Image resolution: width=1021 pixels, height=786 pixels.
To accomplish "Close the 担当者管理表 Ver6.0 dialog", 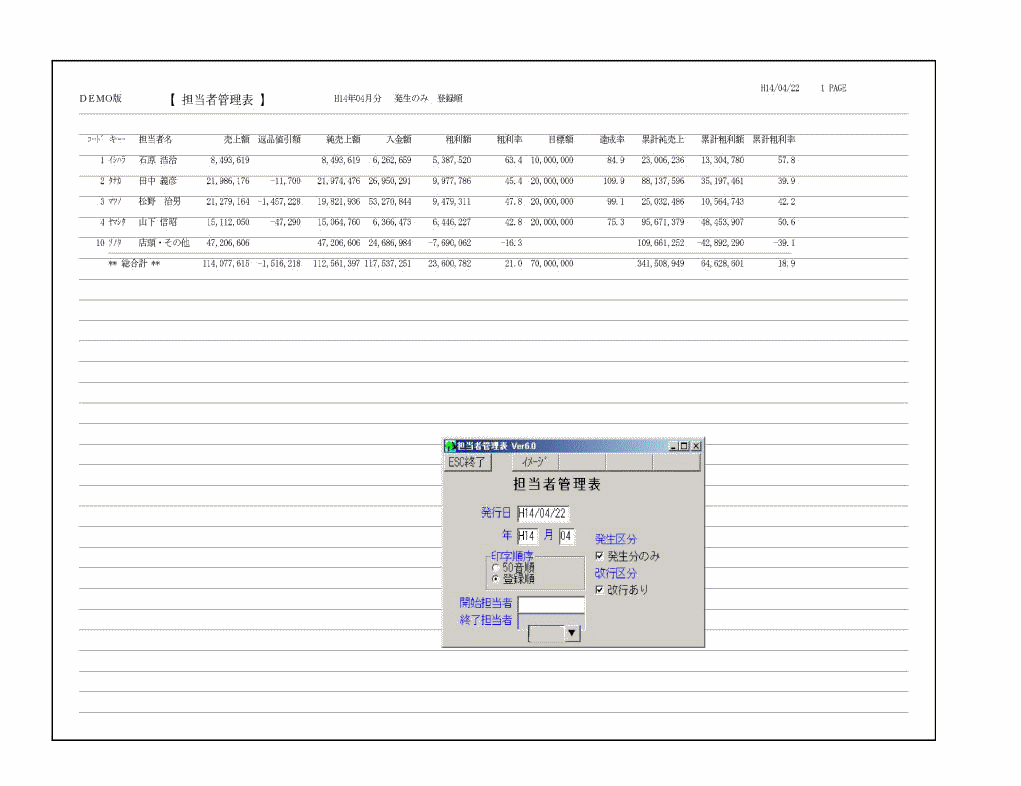I will coord(696,446).
